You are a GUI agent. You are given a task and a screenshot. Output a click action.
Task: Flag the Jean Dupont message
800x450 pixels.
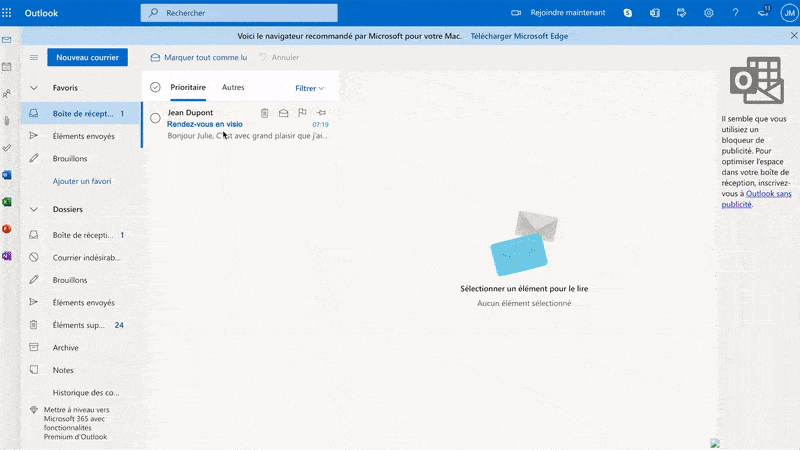[x=302, y=113]
